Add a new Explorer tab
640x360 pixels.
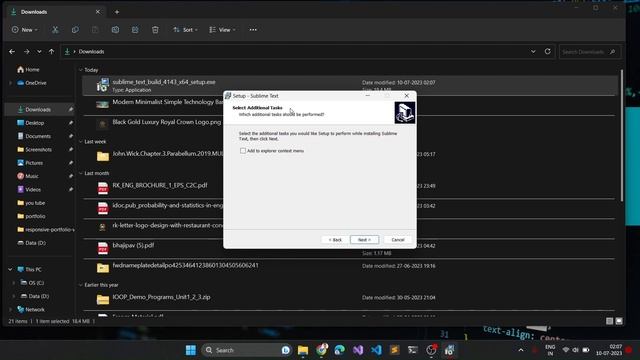[117, 12]
